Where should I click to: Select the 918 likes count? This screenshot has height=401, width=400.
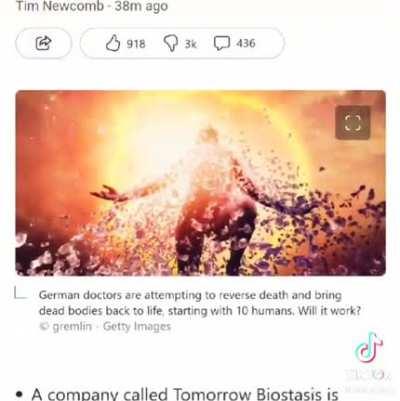click(136, 44)
